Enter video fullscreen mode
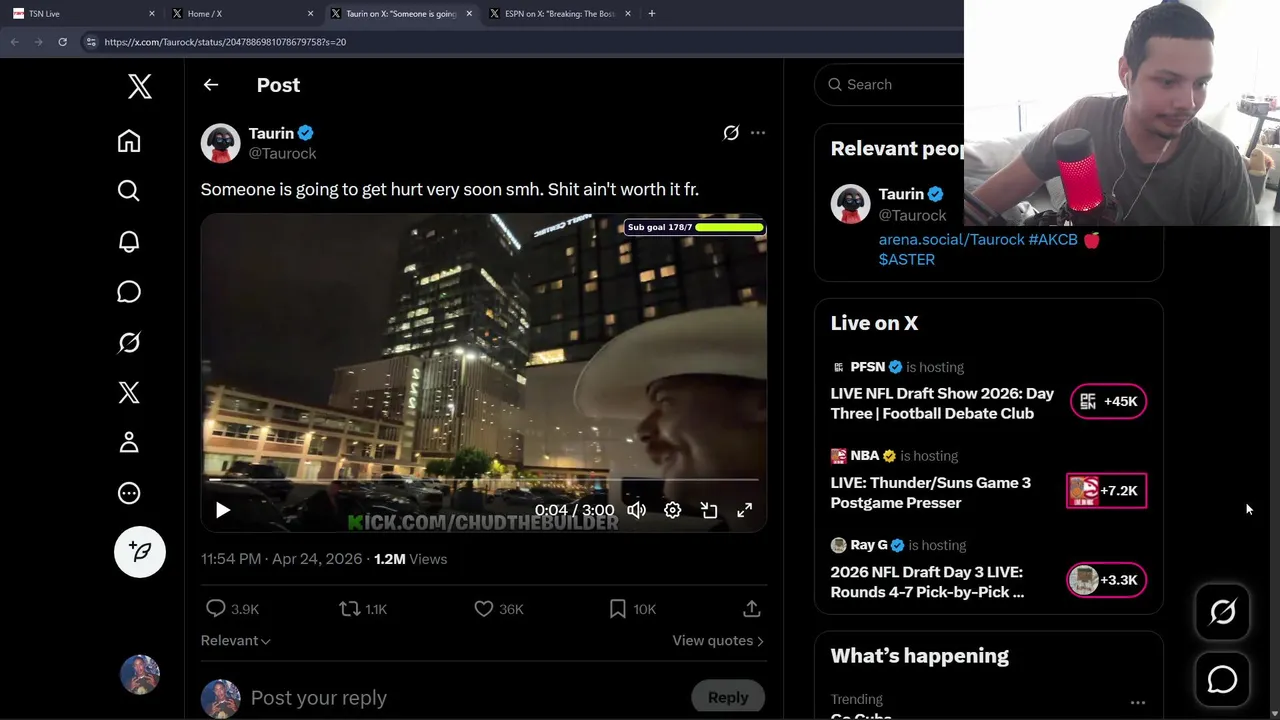Viewport: 1280px width, 720px height. pos(745,510)
